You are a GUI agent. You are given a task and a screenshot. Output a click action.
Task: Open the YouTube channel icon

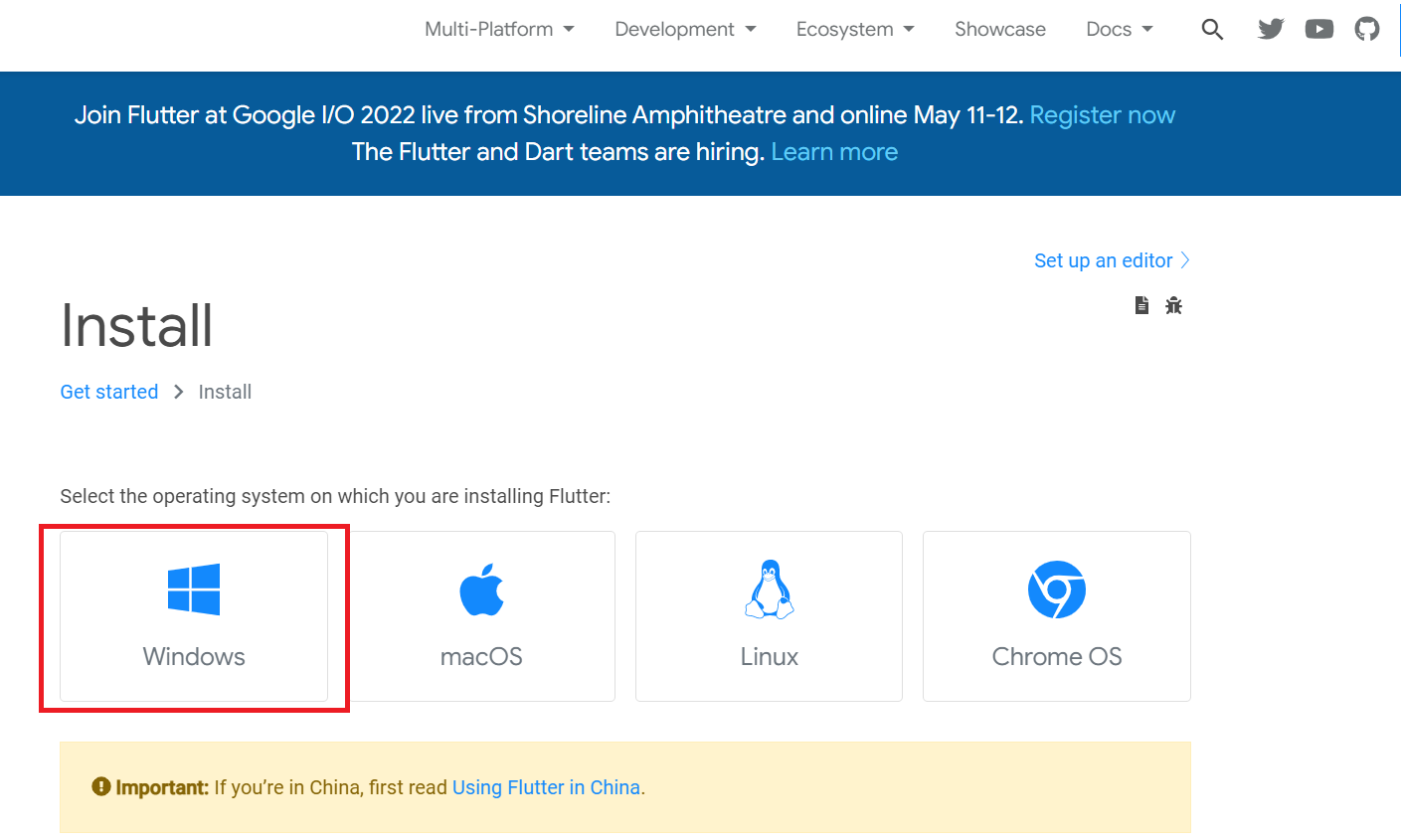point(1319,29)
